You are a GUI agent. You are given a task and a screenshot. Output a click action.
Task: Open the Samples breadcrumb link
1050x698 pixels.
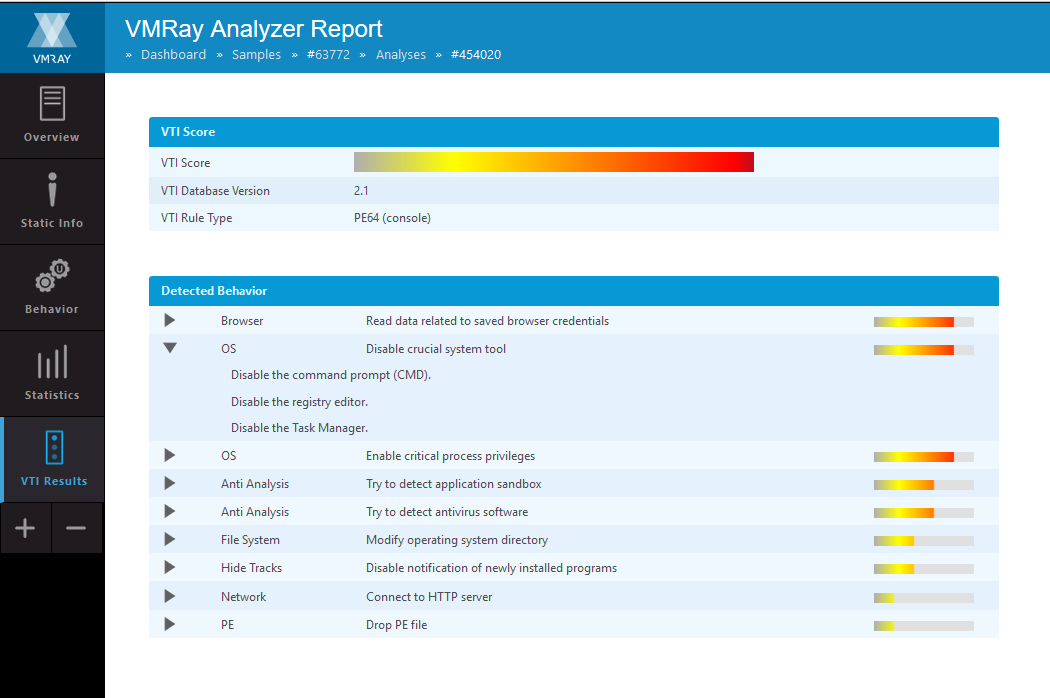(256, 55)
